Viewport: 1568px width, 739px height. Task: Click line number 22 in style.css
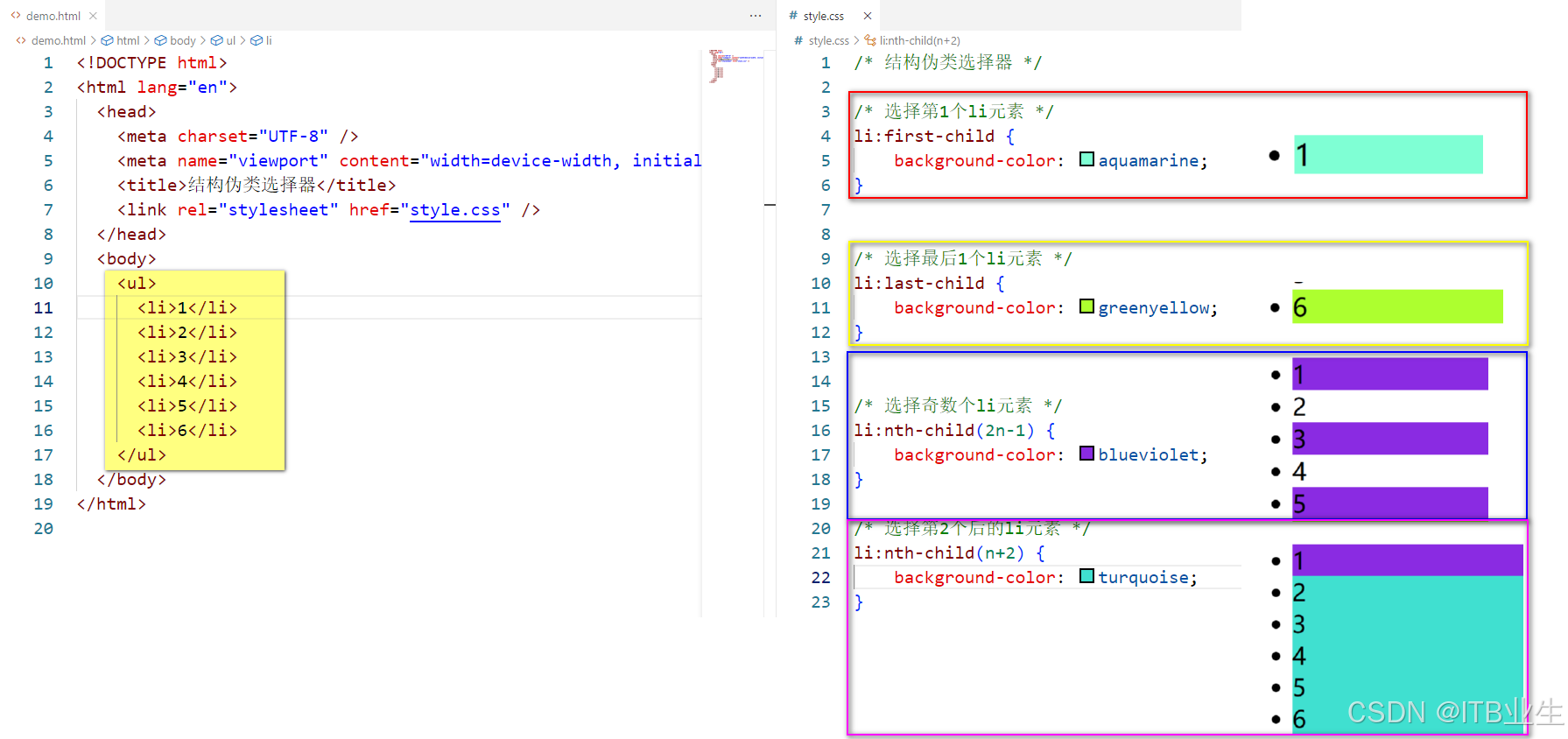[x=820, y=578]
